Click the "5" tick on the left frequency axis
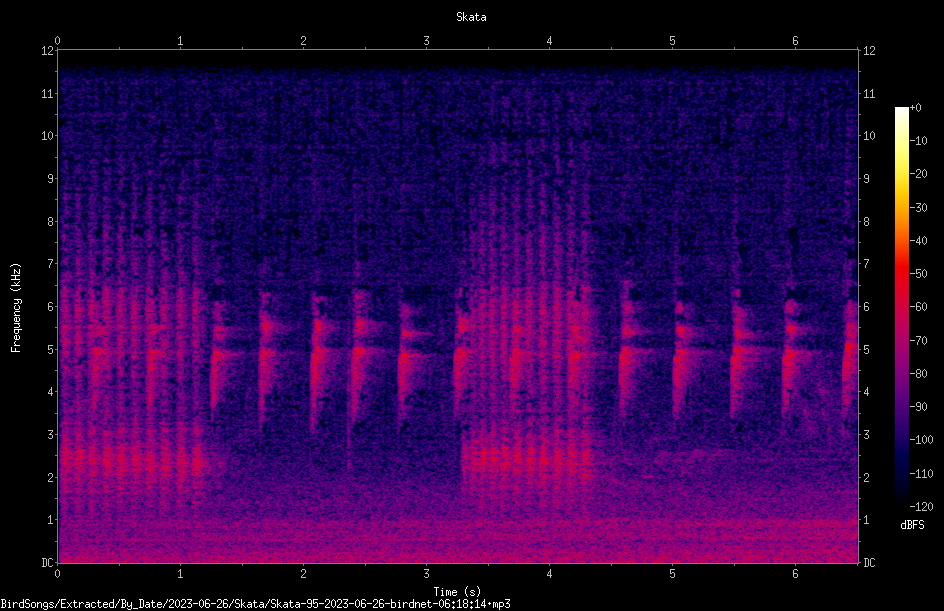Viewport: 944px width, 611px height. pyautogui.click(x=50, y=349)
